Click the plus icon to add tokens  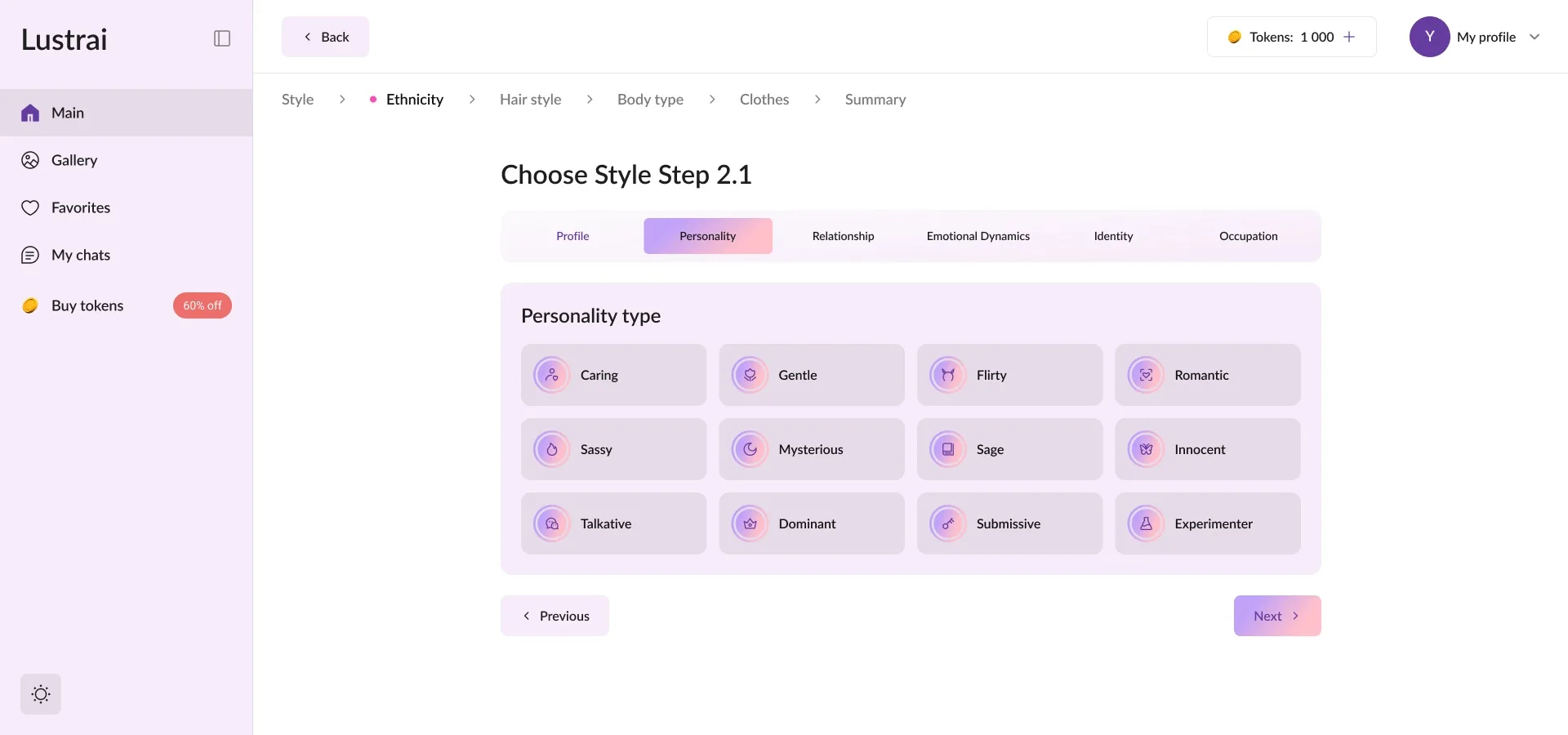(1349, 37)
